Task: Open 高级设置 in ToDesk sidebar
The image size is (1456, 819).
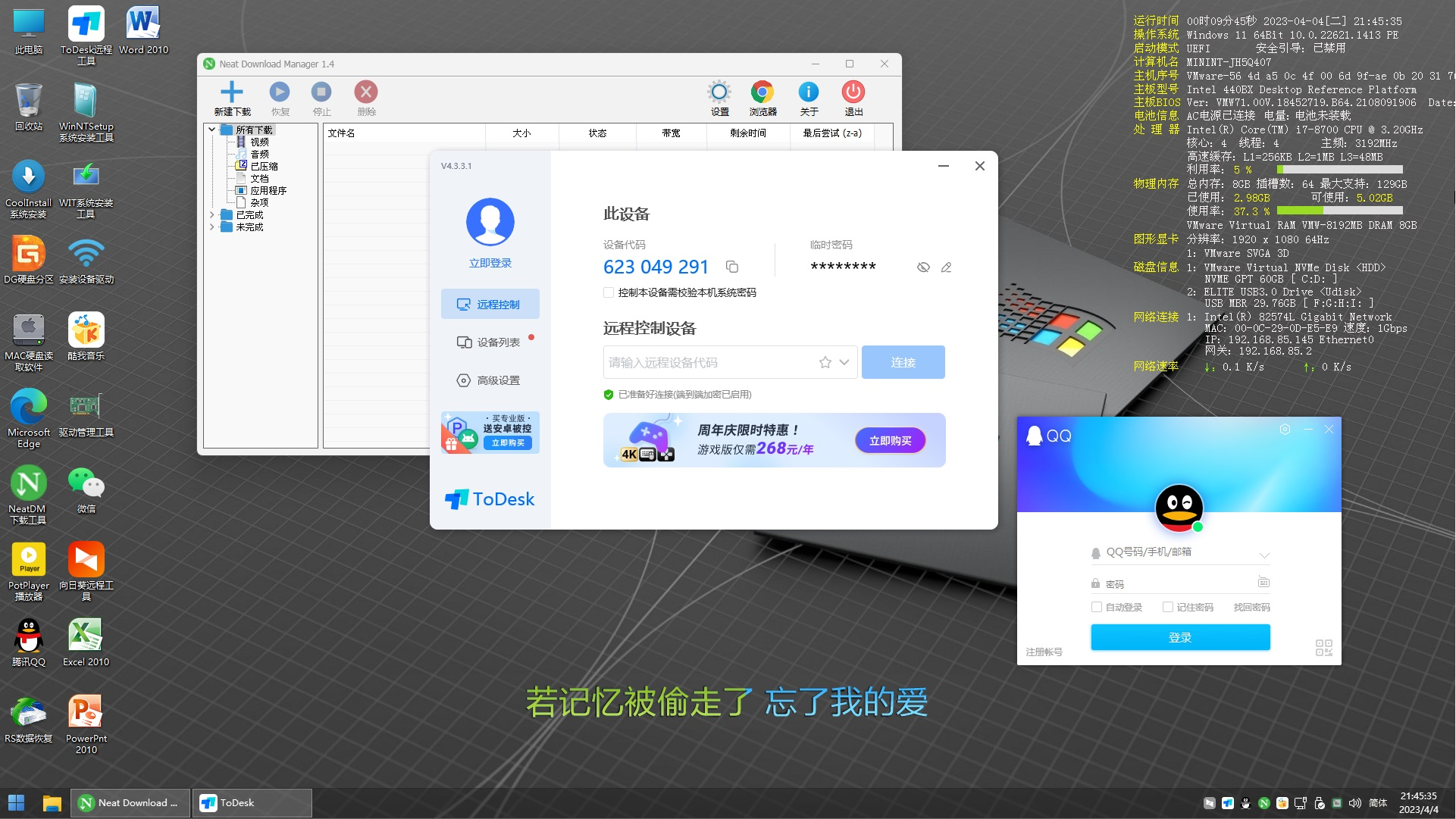Action: pos(490,380)
